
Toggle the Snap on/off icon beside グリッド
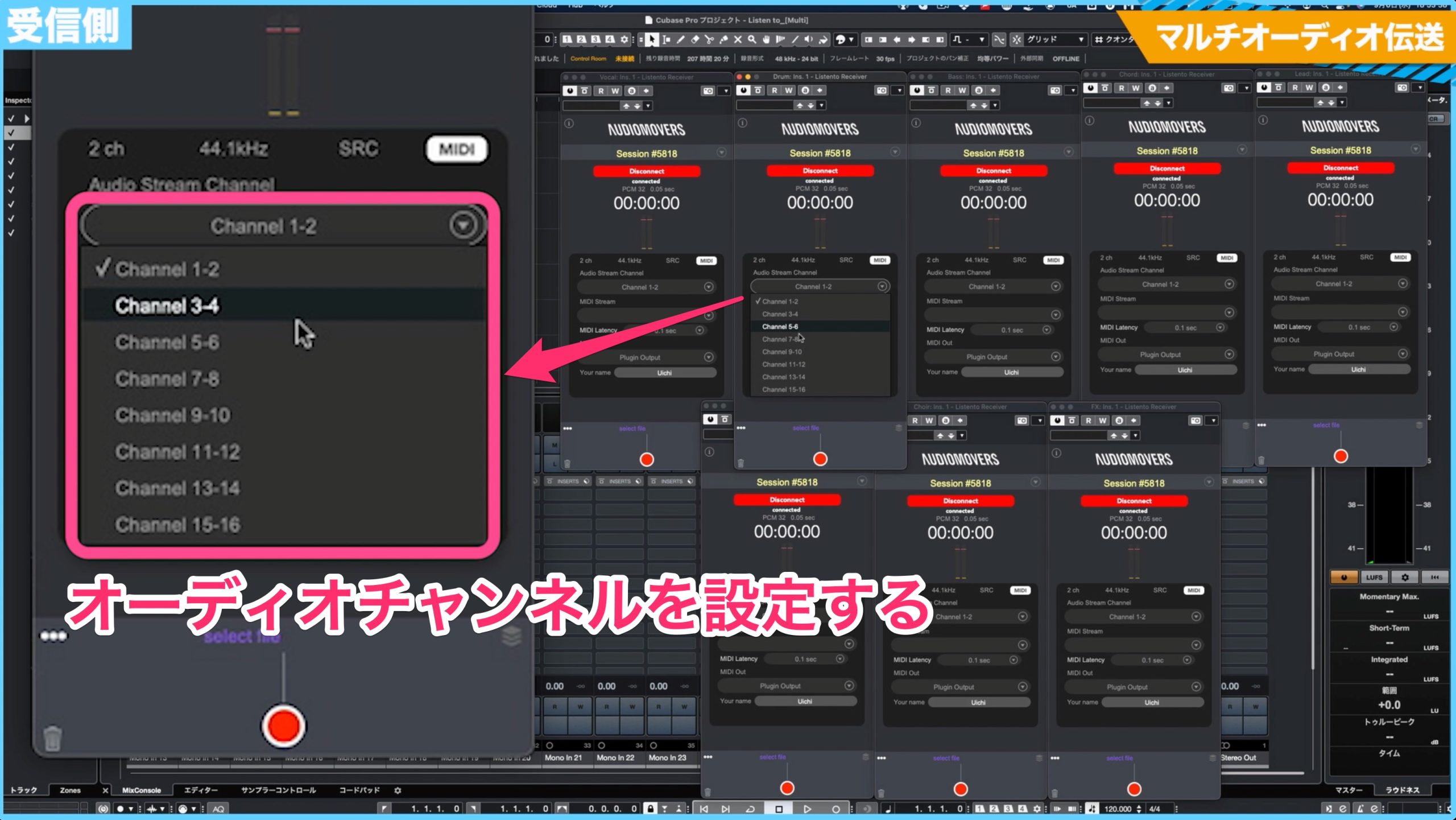pos(1016,39)
